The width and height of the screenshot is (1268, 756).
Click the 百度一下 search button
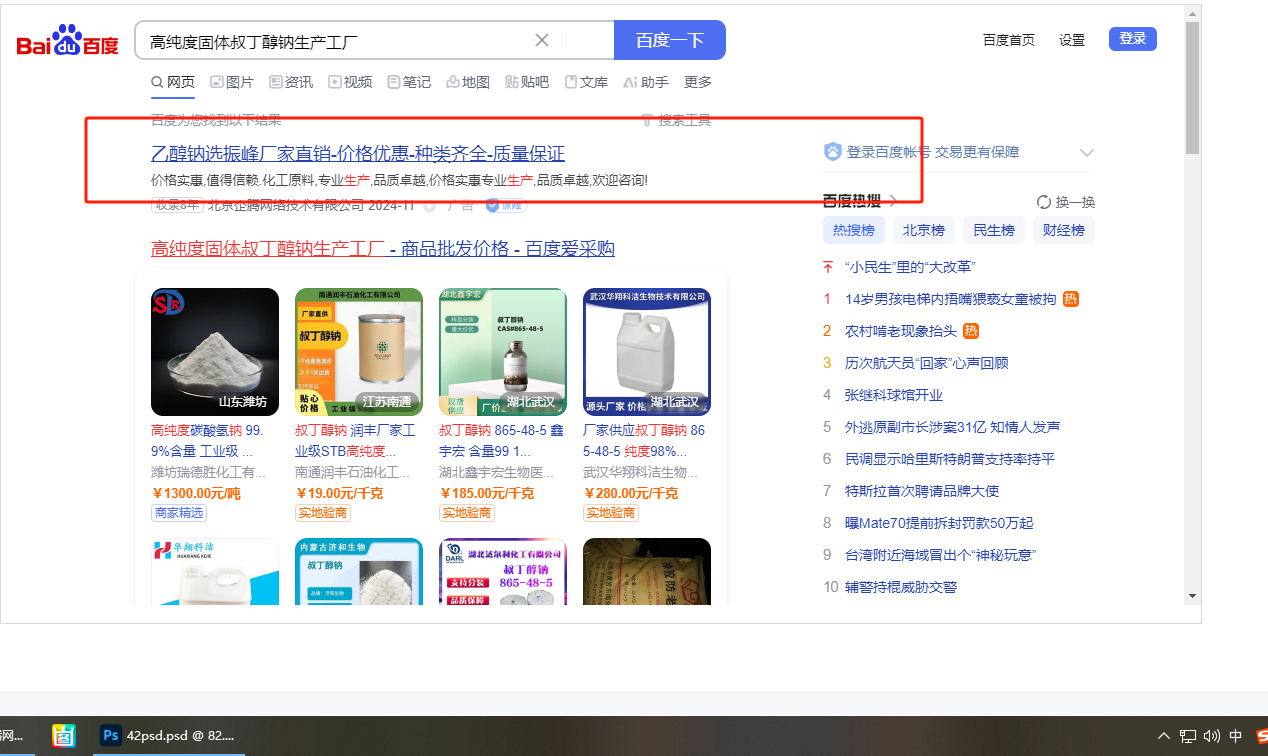click(x=670, y=40)
